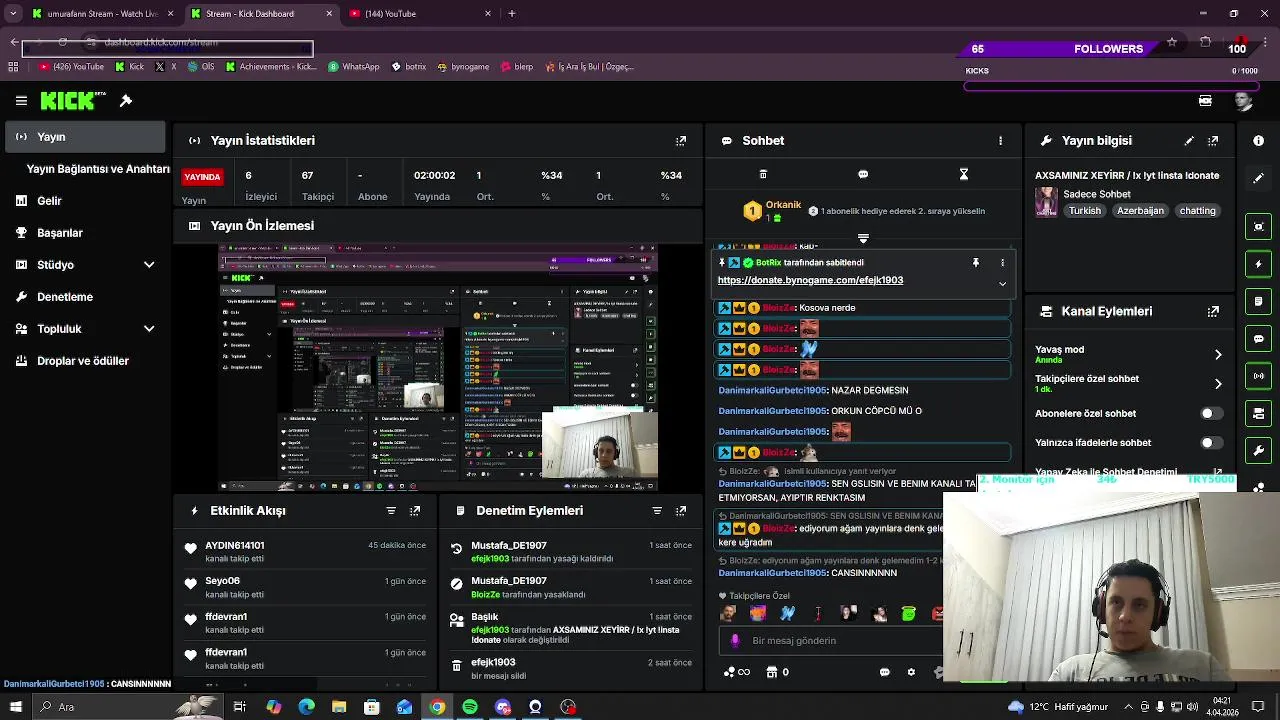Open pinned message three-dot menu
Screen dimensions: 1280x720
coord(1003,263)
